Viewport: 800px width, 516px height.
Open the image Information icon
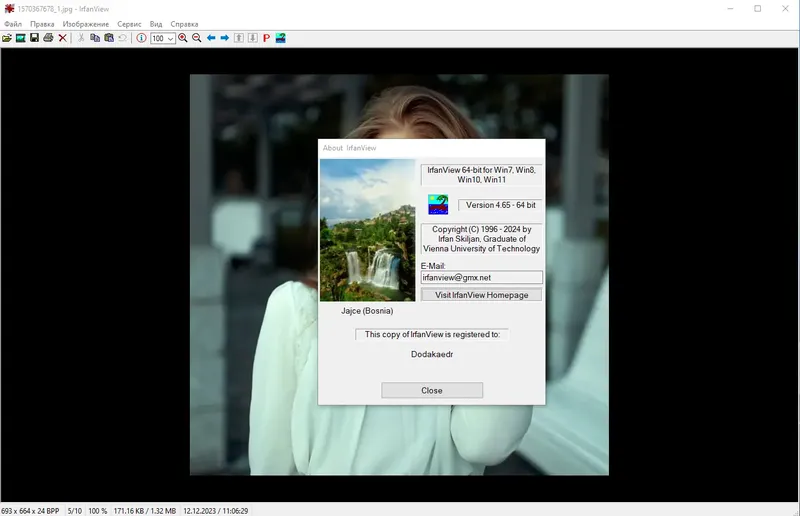tap(141, 38)
